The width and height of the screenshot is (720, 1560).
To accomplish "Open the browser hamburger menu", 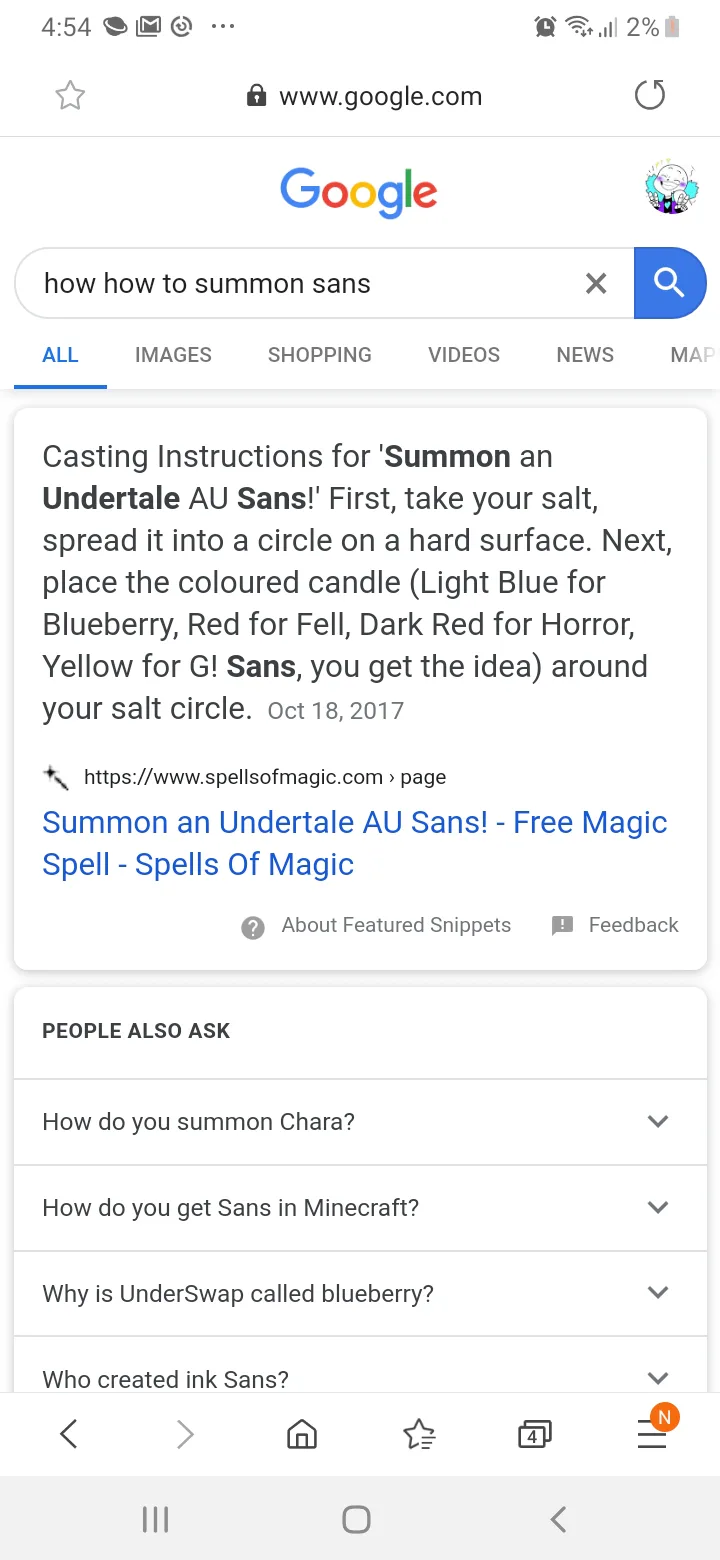I will tap(652, 1435).
